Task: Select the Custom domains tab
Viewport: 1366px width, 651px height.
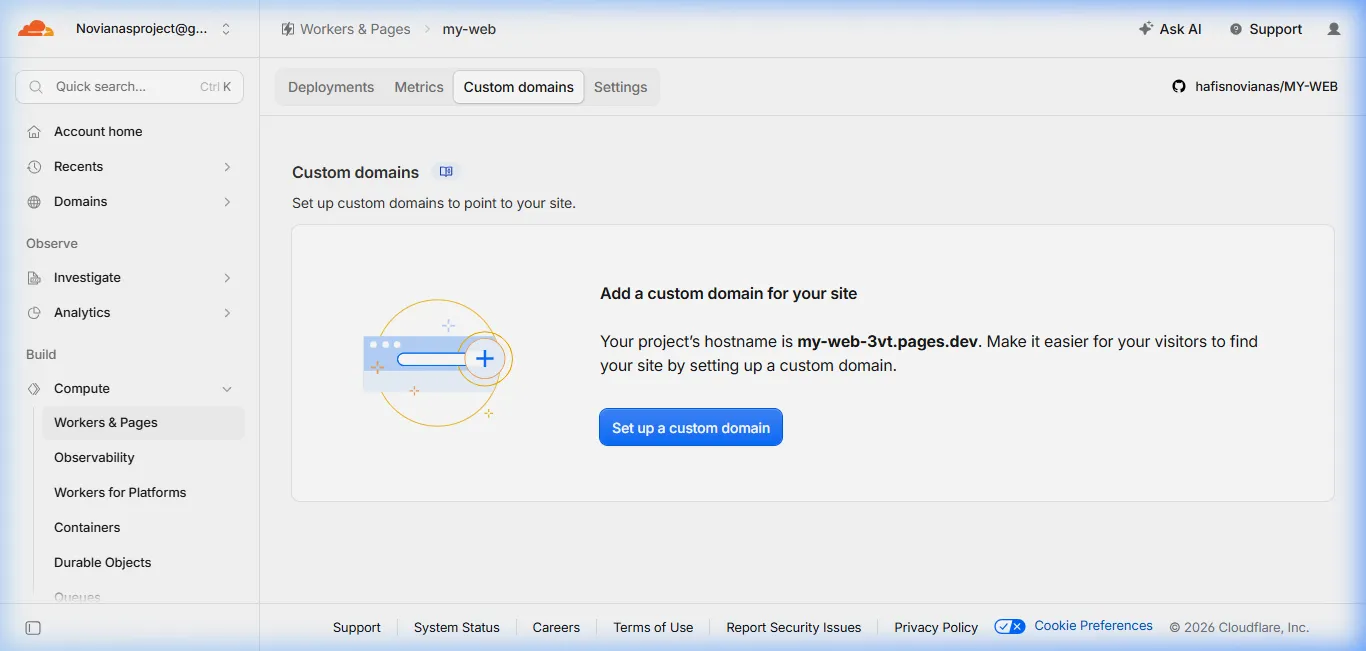Action: coord(519,87)
